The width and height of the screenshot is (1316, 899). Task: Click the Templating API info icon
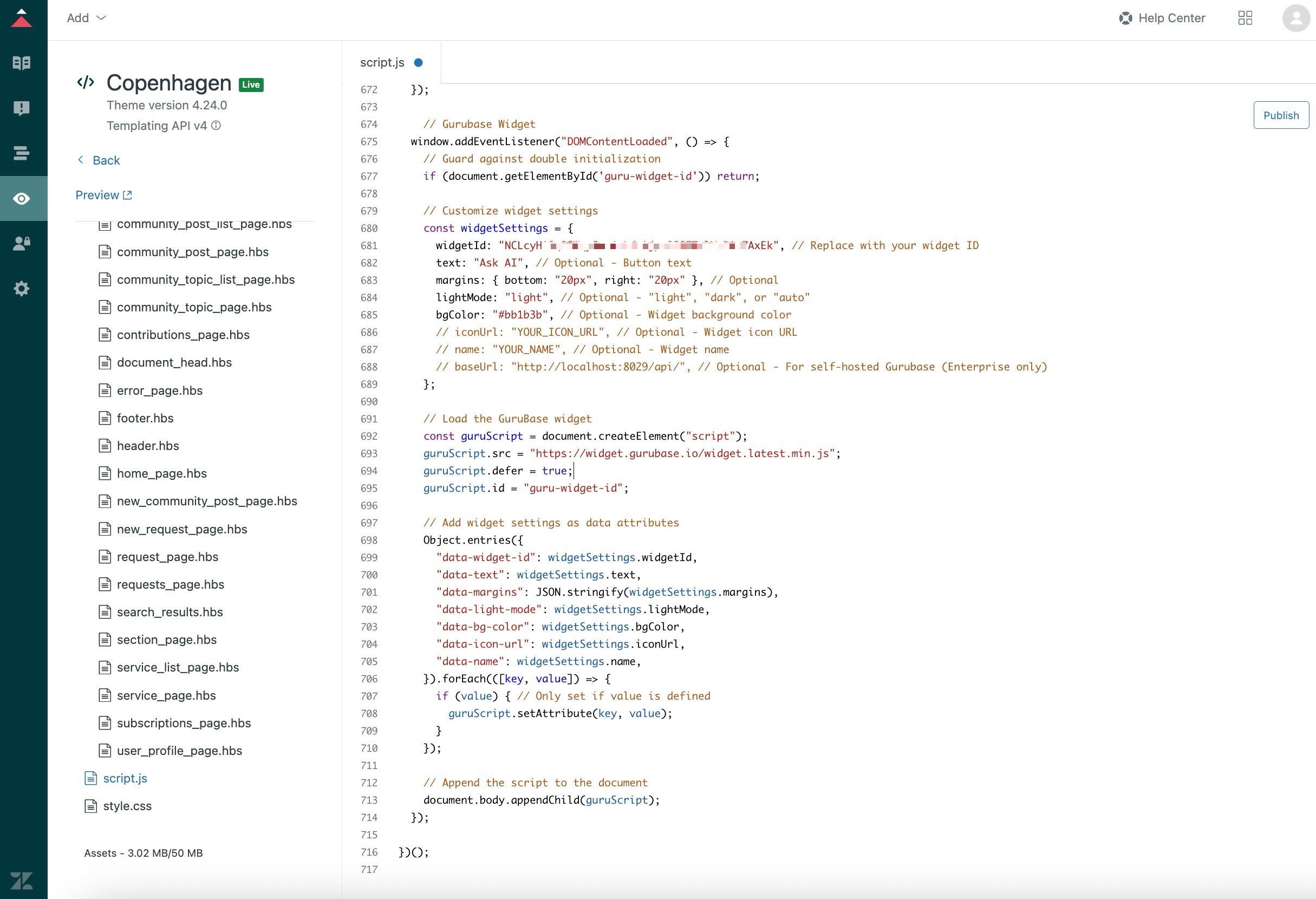tap(216, 126)
